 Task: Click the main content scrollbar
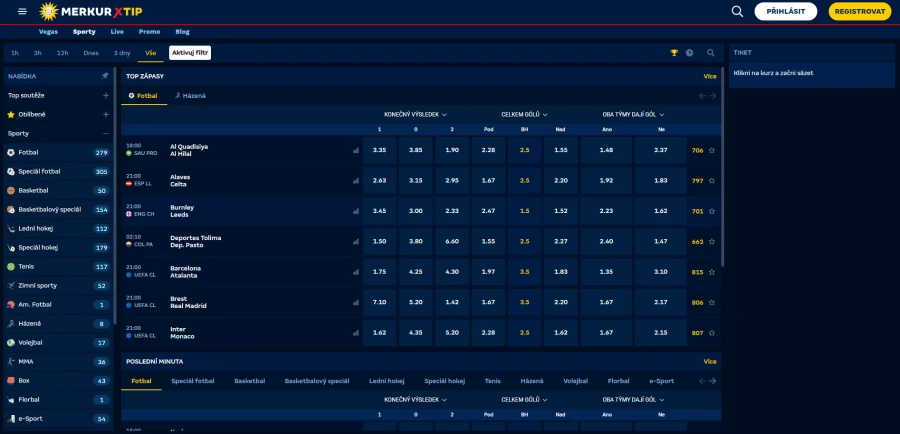click(723, 166)
